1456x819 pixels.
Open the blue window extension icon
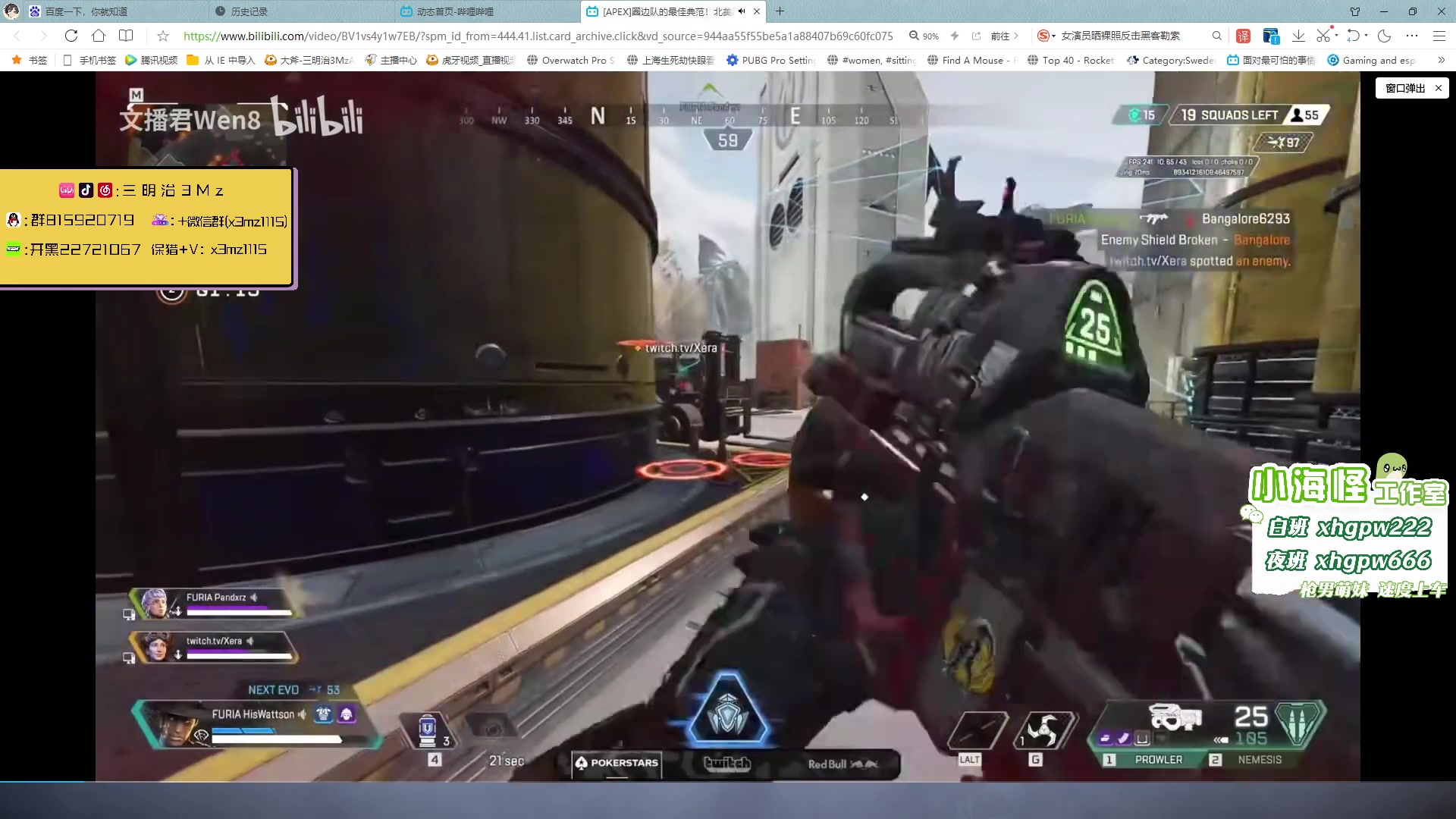click(1271, 36)
